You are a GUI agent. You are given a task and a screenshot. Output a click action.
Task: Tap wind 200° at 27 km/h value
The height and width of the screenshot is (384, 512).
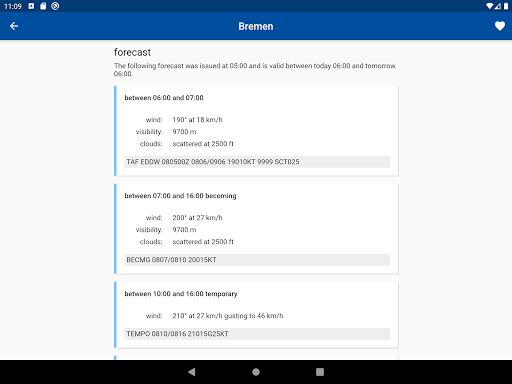pos(197,218)
